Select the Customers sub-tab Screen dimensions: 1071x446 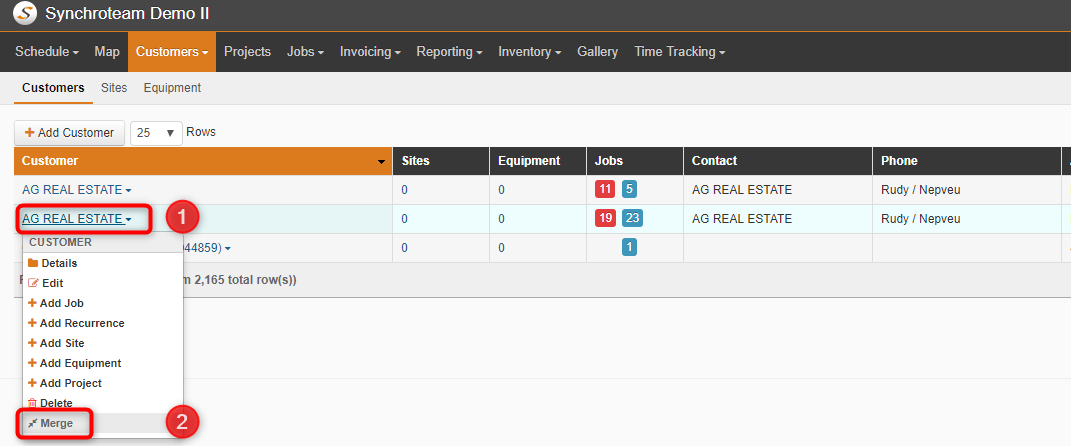click(x=53, y=87)
